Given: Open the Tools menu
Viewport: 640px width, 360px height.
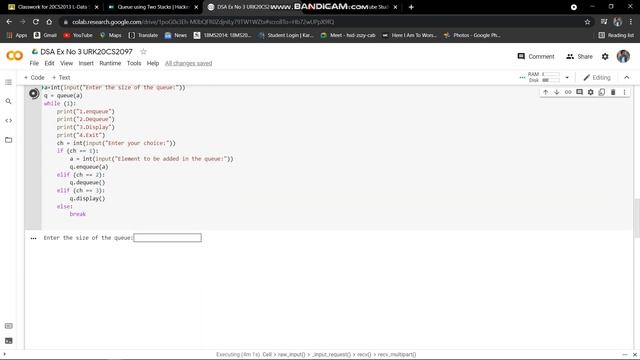Looking at the screenshot, I should pos(134,63).
